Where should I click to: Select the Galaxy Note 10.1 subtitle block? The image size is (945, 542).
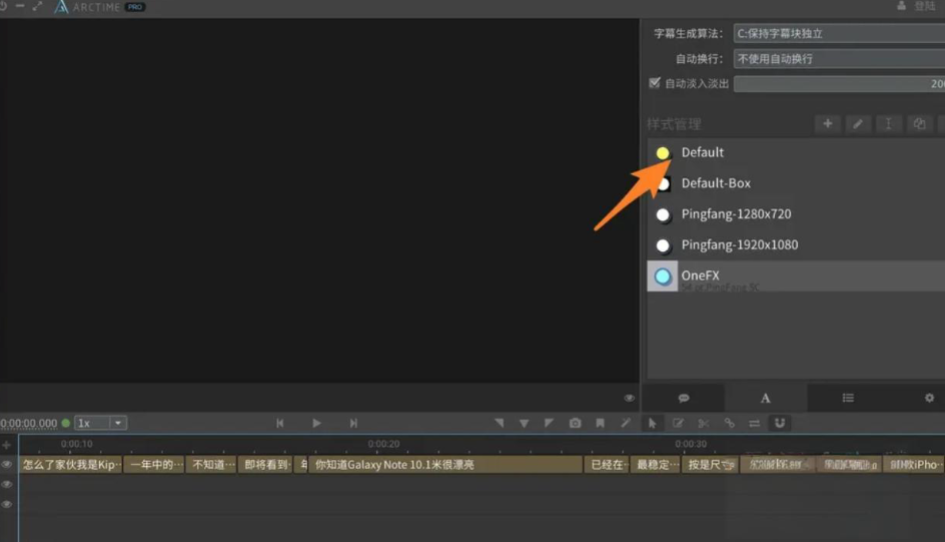(x=445, y=464)
